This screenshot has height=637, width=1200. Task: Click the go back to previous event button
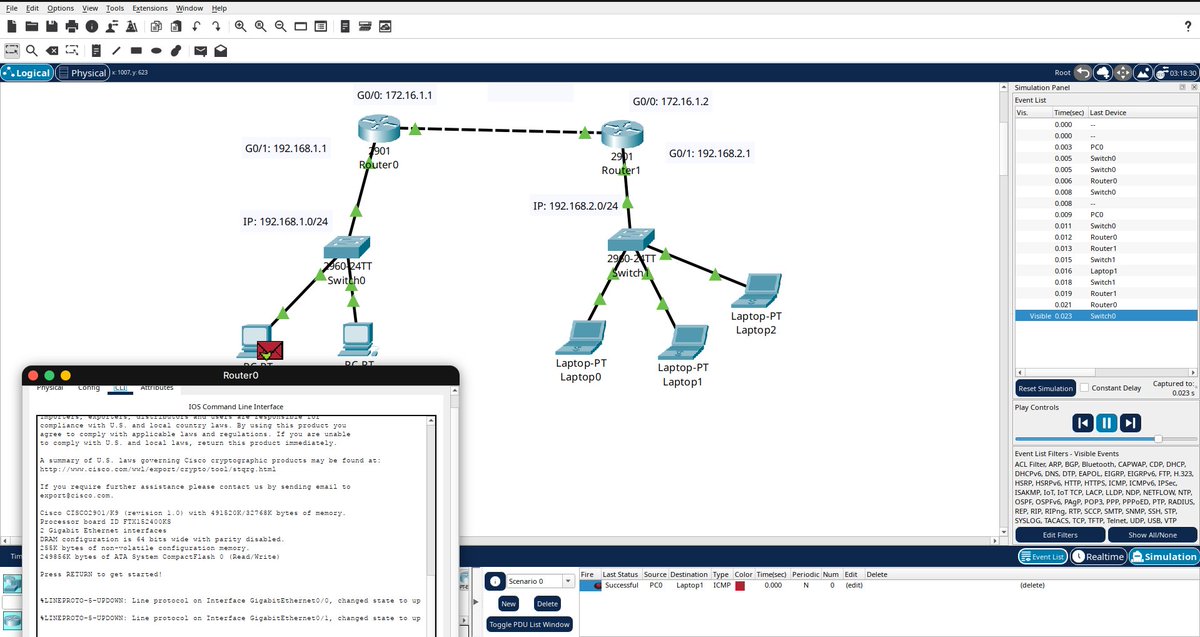tap(1082, 423)
